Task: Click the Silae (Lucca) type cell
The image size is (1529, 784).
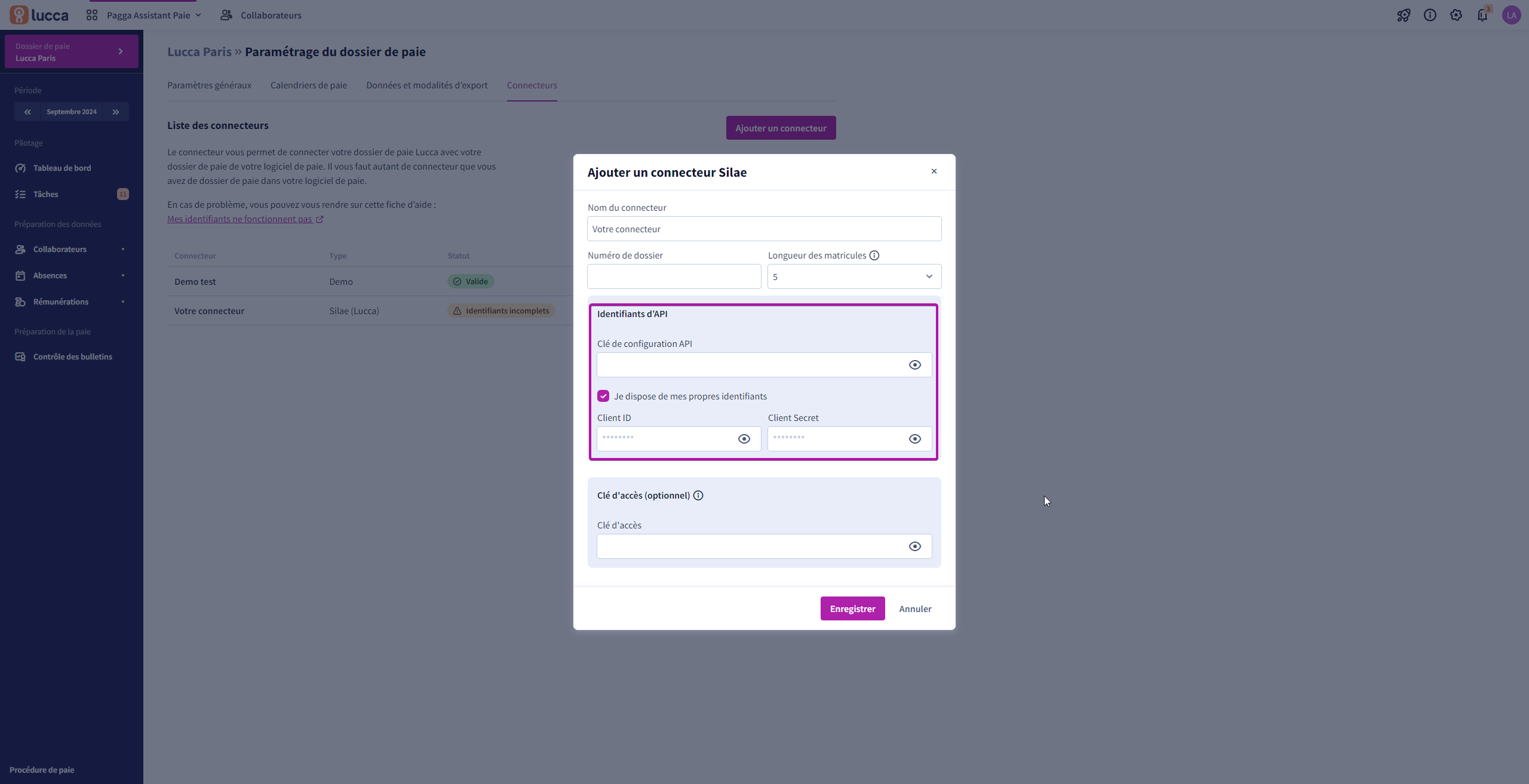Action: pos(354,310)
